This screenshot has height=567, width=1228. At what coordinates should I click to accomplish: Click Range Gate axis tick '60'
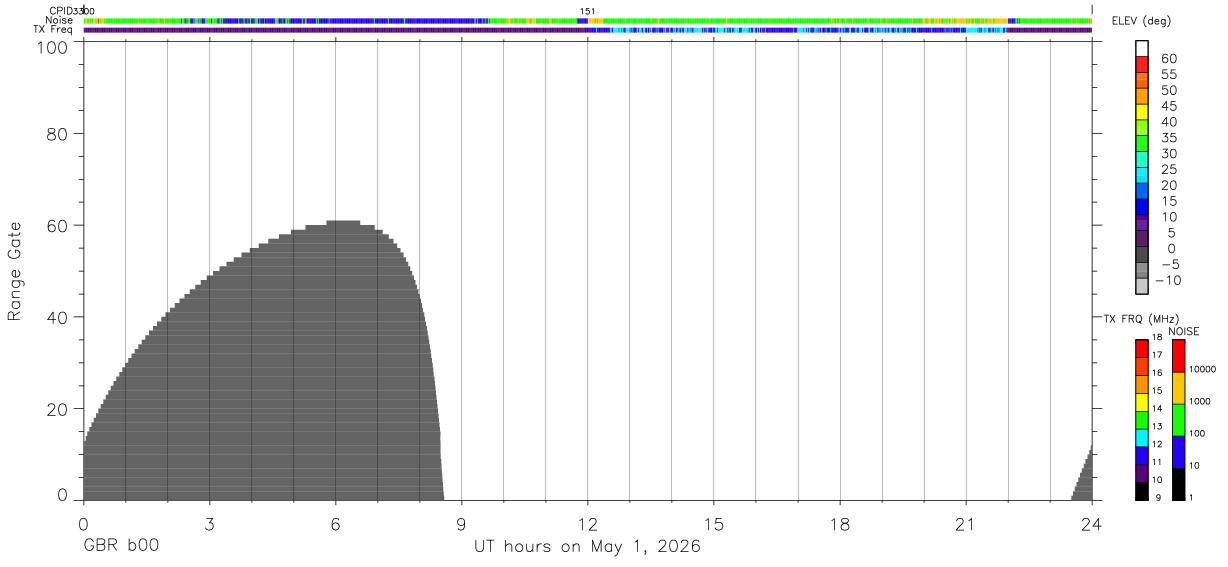tap(57, 225)
